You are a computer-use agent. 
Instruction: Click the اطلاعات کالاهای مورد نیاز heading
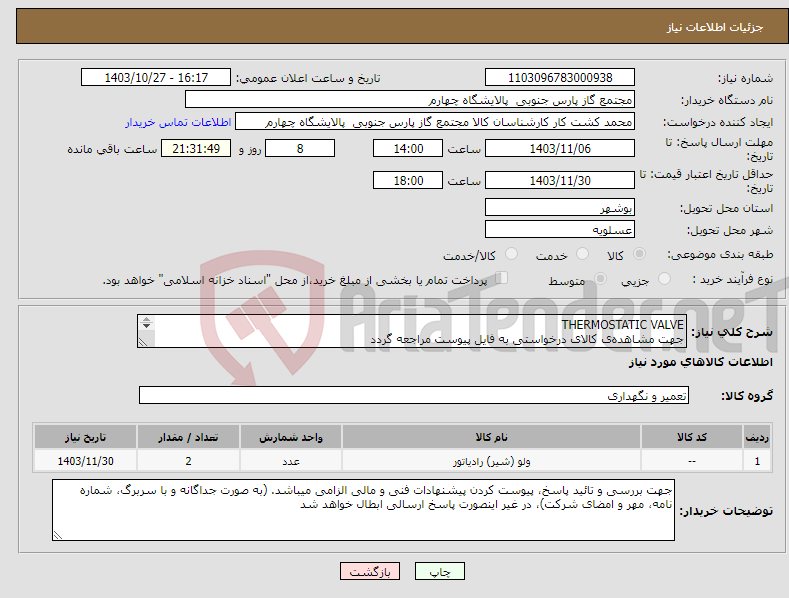pos(700,362)
